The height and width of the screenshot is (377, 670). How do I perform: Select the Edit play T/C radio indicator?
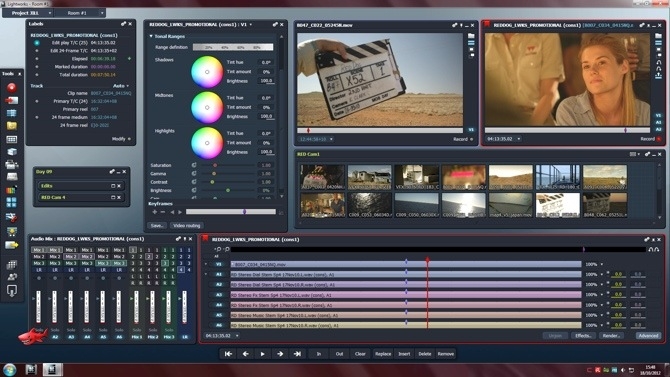tap(37, 43)
